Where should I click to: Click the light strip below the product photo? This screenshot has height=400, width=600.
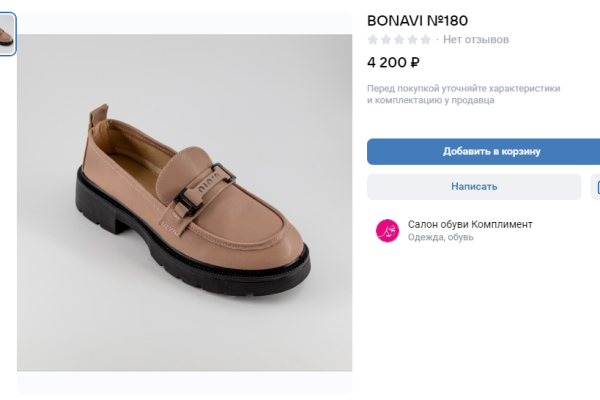tap(184, 384)
